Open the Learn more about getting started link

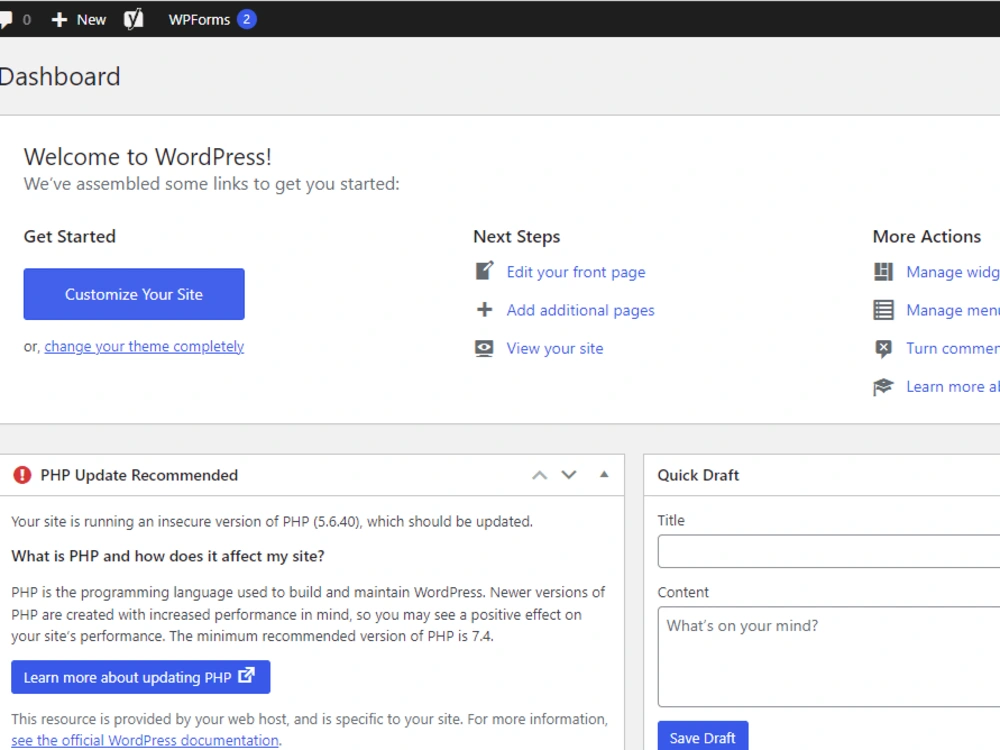[953, 387]
